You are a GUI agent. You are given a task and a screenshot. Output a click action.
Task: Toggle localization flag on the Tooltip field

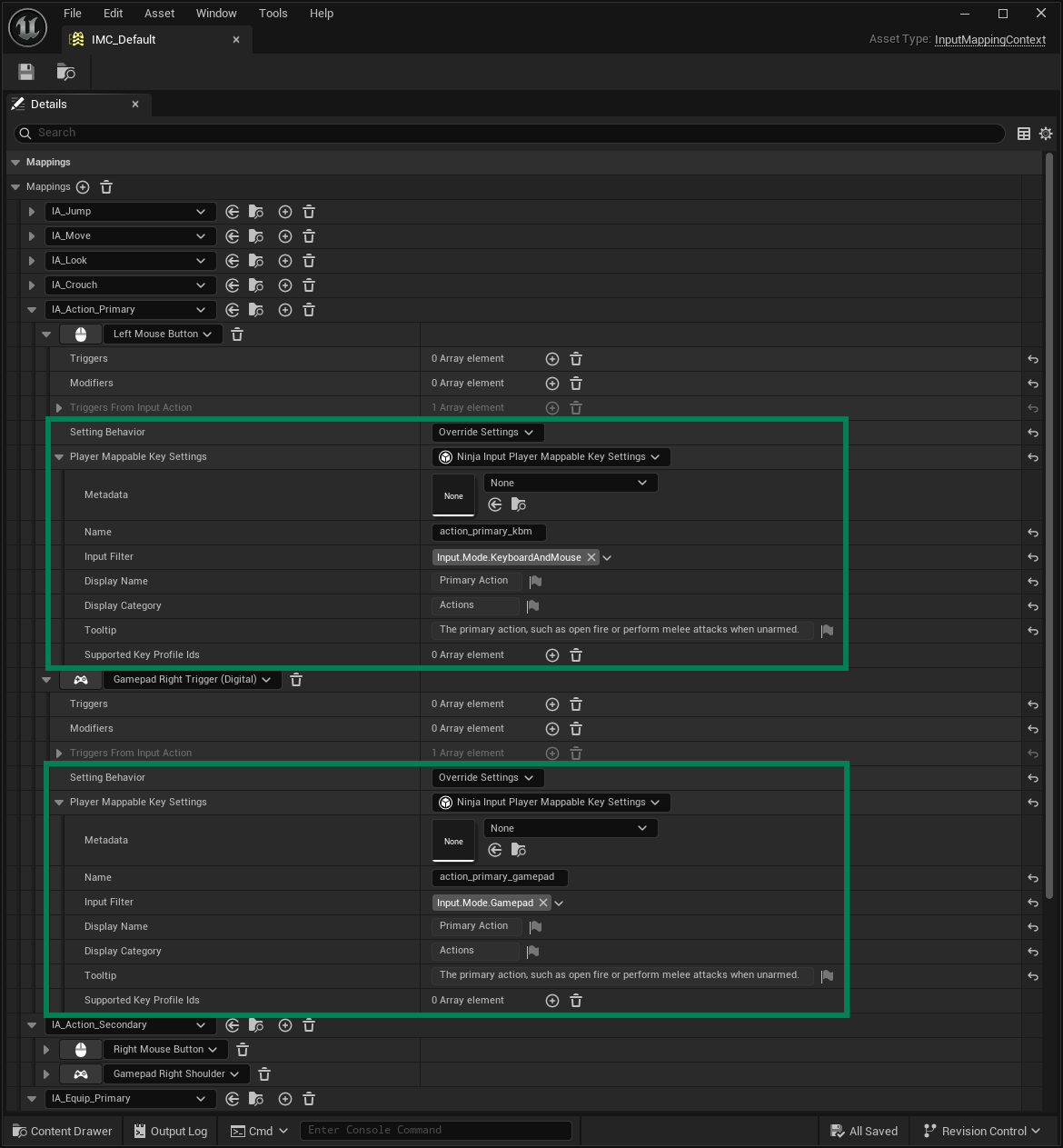[x=827, y=630]
